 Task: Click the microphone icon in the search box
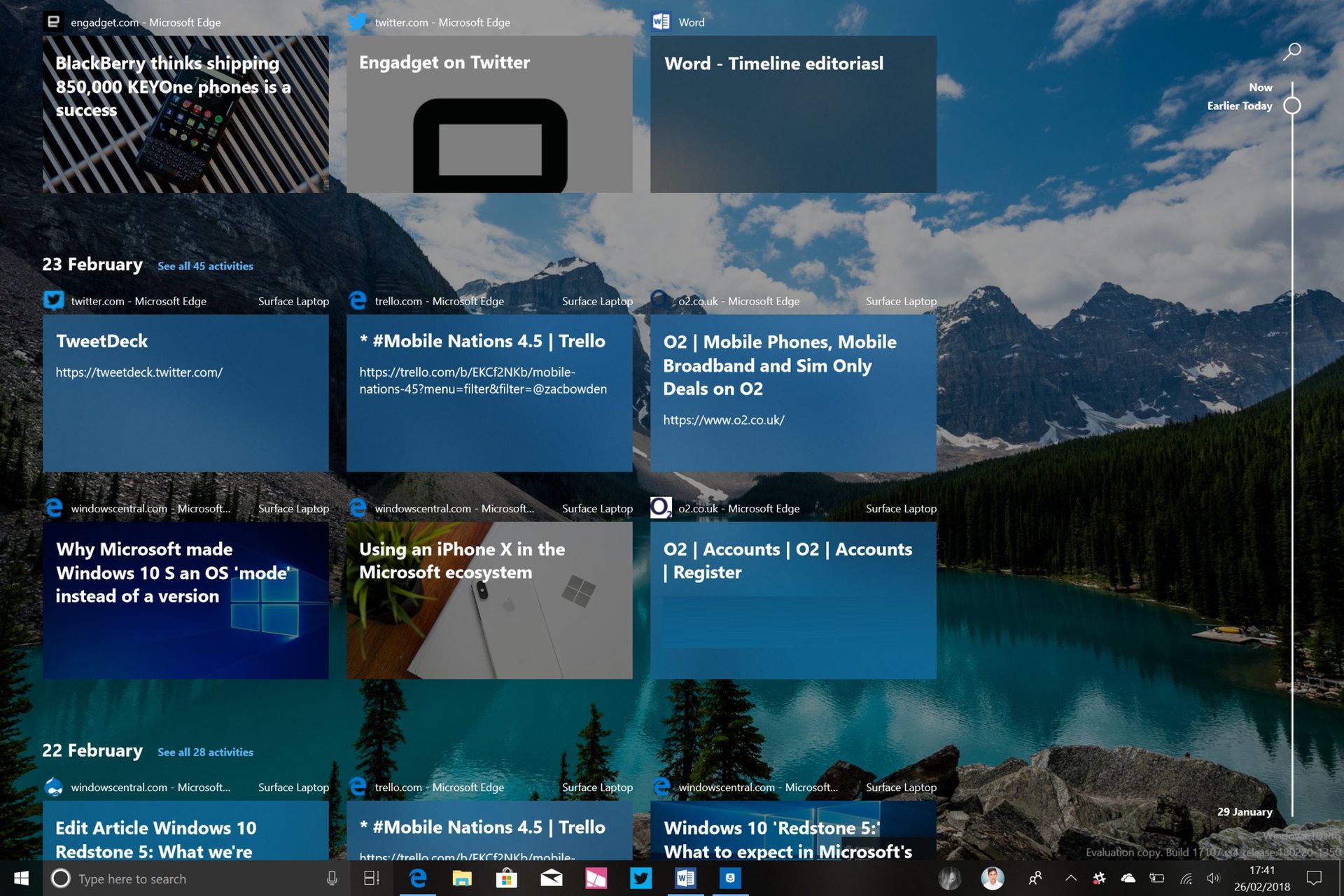point(330,878)
